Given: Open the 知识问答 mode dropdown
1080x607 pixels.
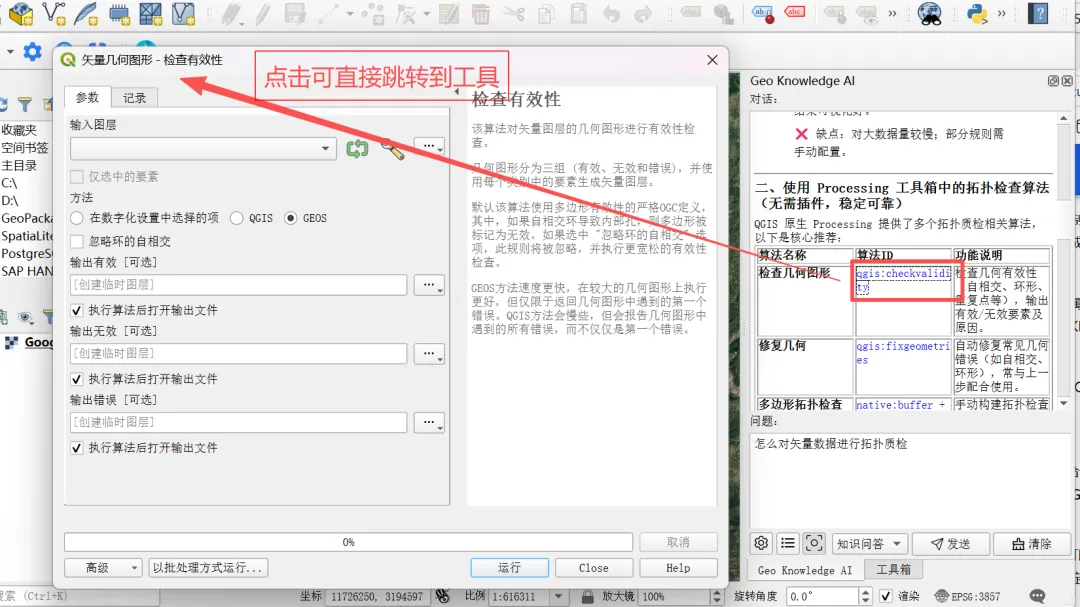Looking at the screenshot, I should click(x=870, y=544).
